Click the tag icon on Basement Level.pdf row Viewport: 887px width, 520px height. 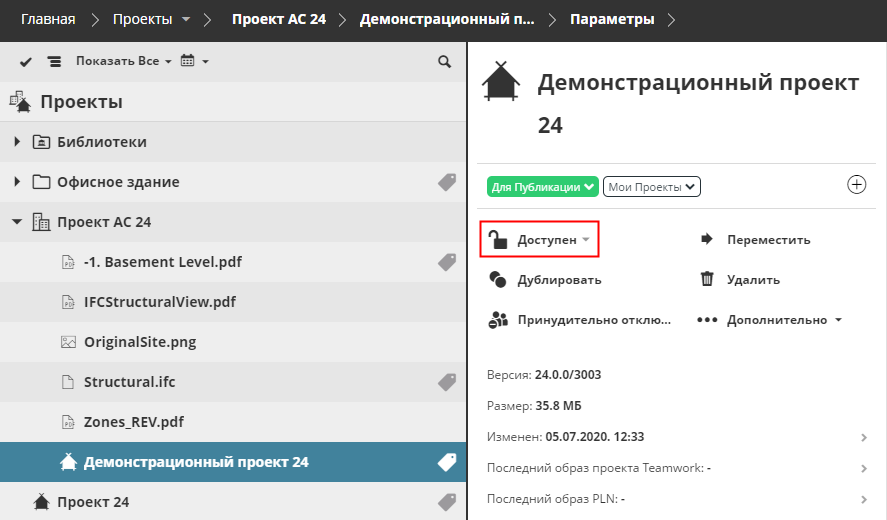pyautogui.click(x=447, y=262)
